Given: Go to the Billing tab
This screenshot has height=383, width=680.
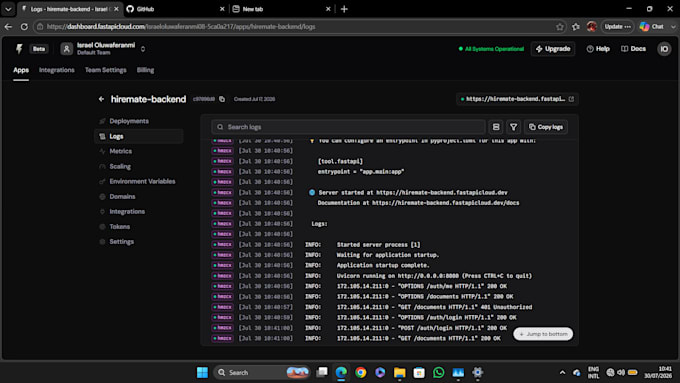Looking at the screenshot, I should pos(145,70).
